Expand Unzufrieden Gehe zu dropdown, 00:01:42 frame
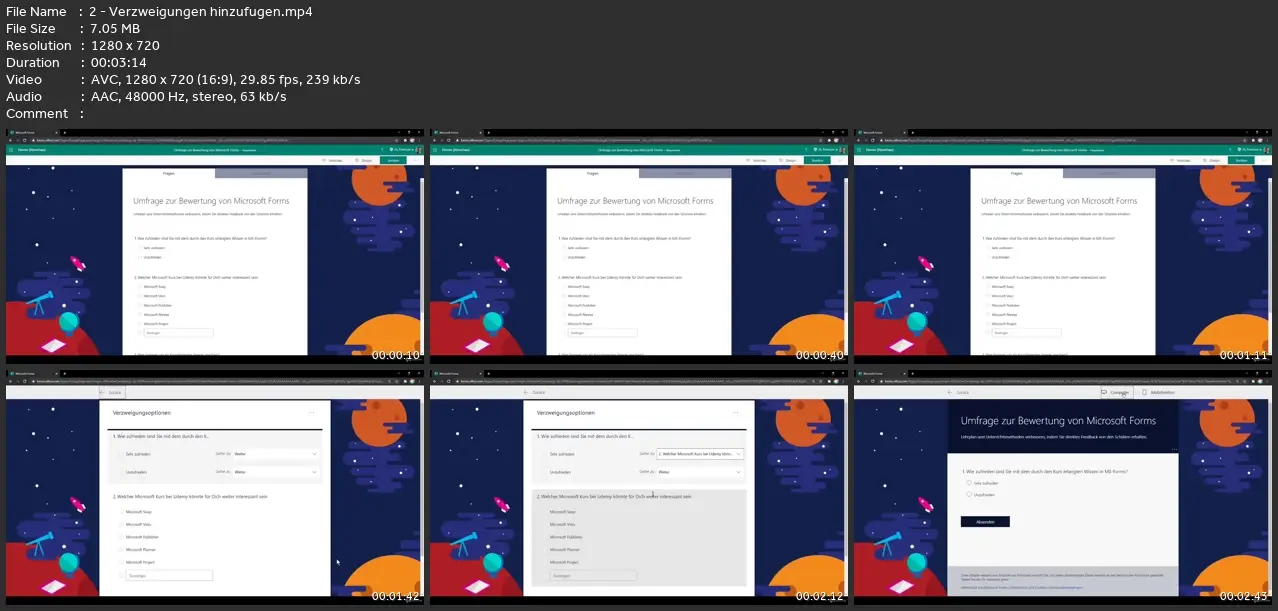The width and height of the screenshot is (1278, 611). [x=277, y=471]
